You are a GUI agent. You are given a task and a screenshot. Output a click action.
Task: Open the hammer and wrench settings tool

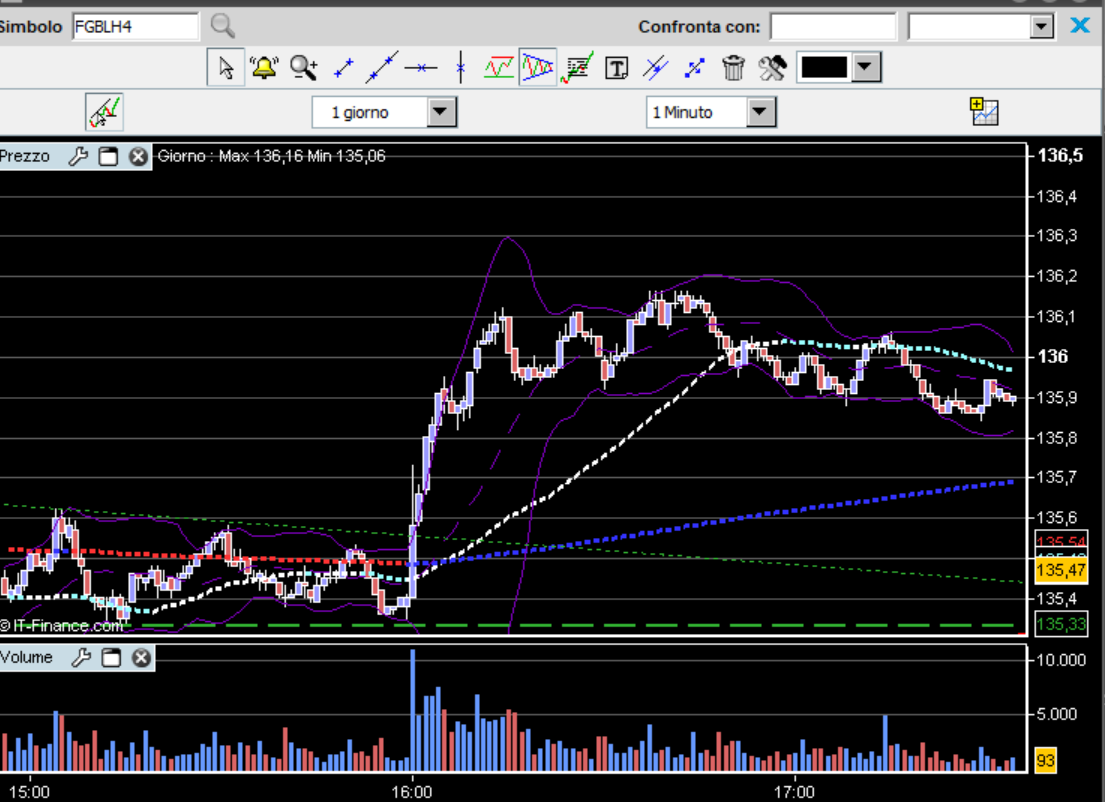pos(772,68)
